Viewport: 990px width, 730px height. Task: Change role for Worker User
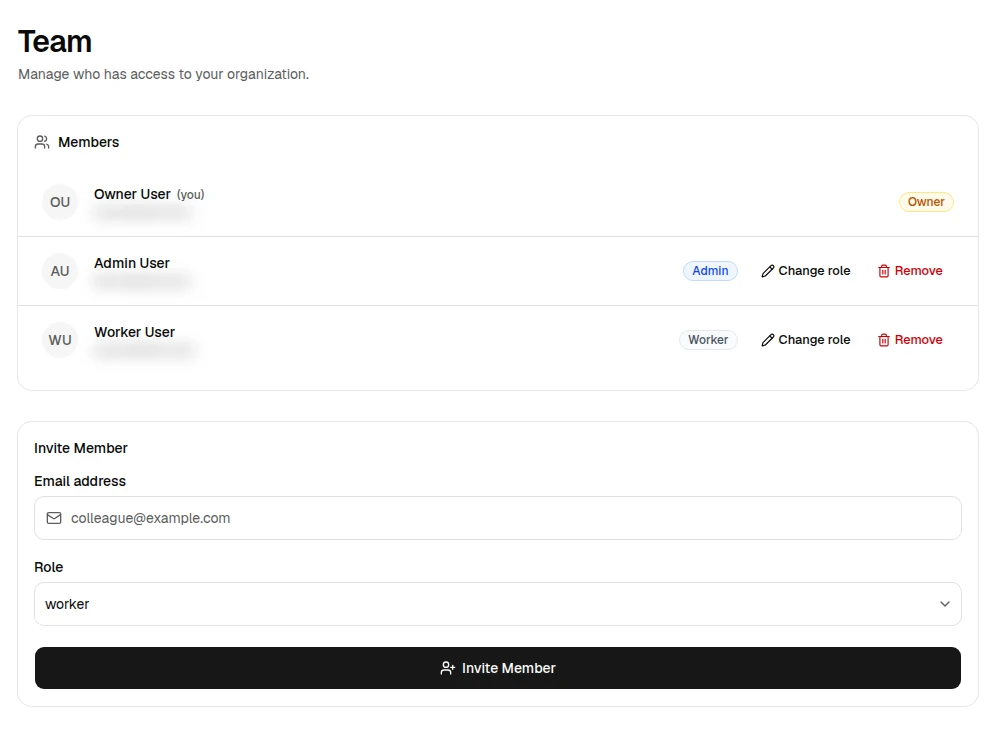(x=805, y=340)
